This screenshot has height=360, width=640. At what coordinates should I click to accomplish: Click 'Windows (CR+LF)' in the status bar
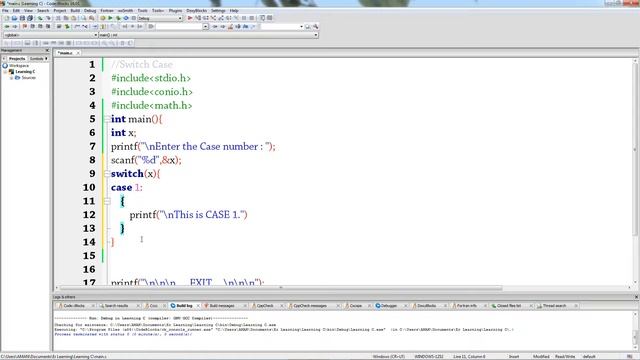pos(389,357)
